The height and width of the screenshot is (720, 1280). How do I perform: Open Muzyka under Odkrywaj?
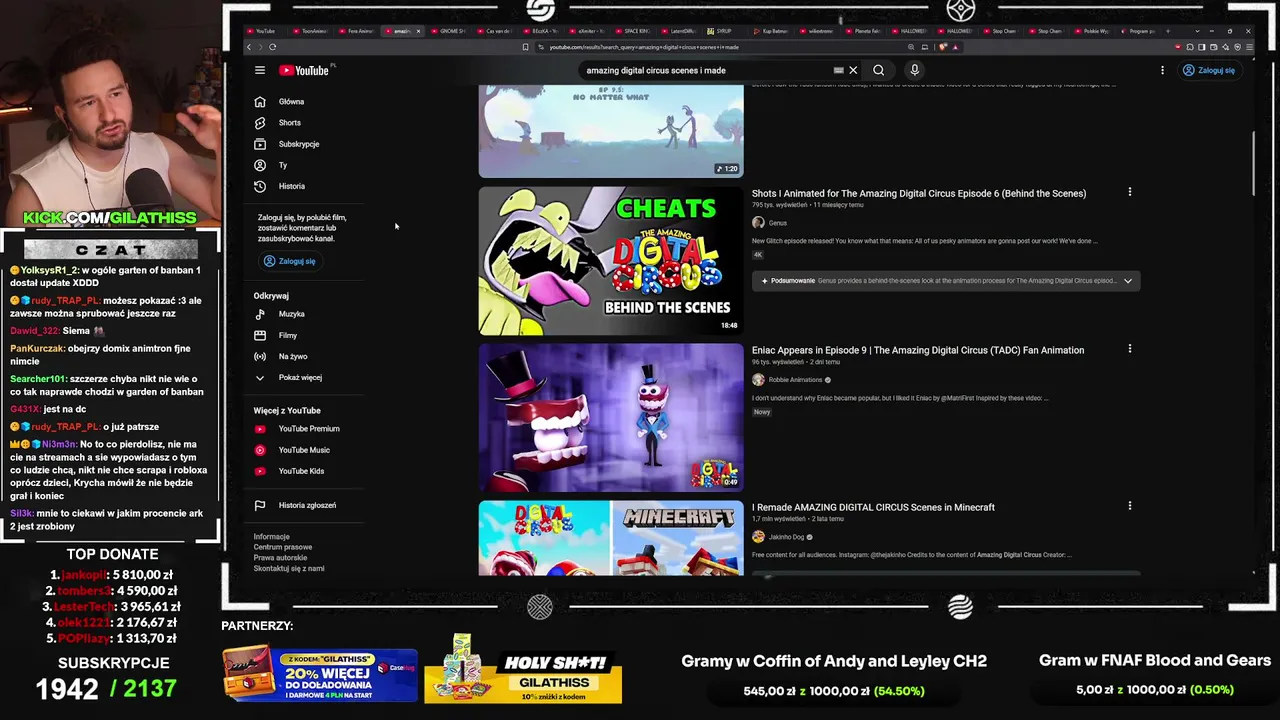(x=292, y=314)
